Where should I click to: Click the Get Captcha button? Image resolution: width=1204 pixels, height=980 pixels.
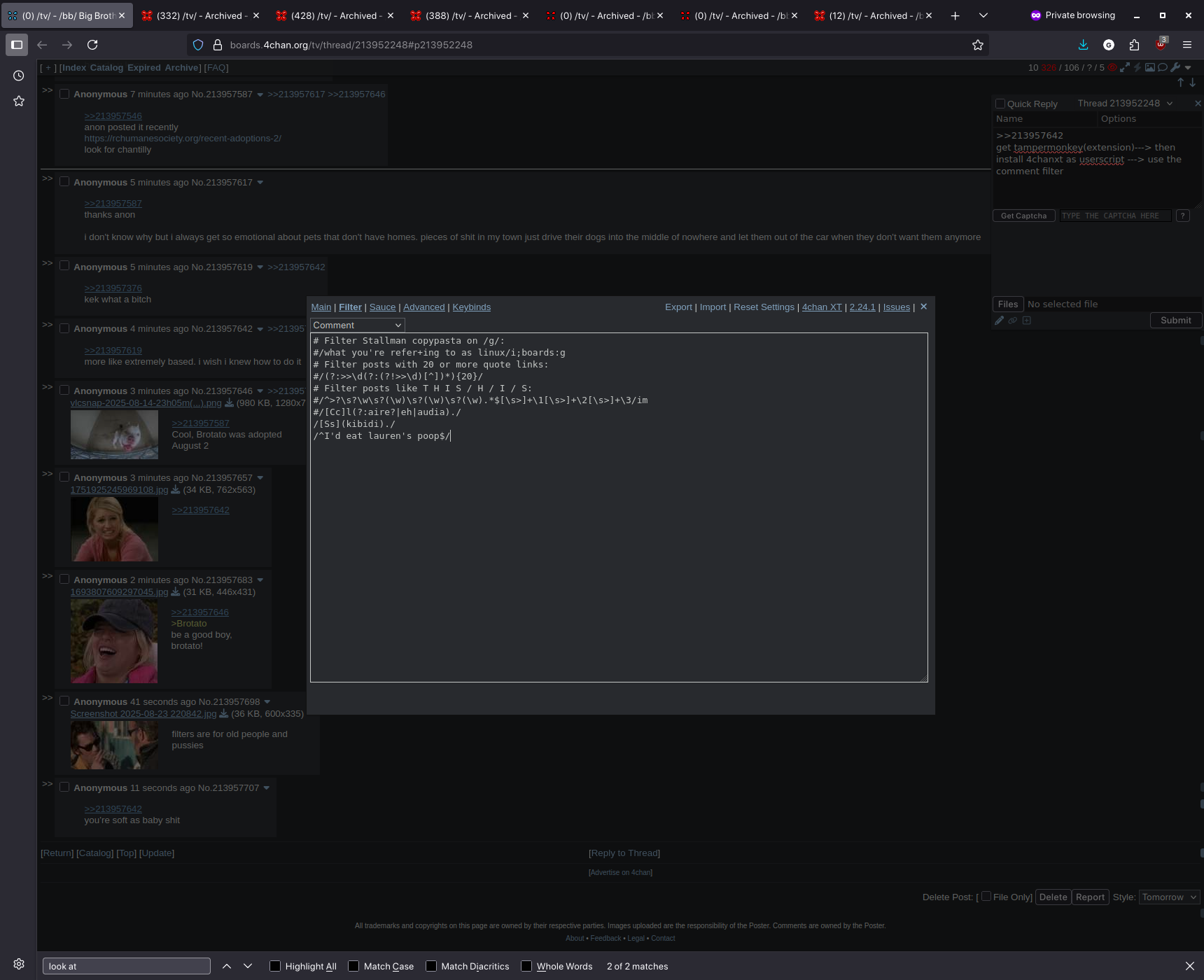click(1023, 216)
